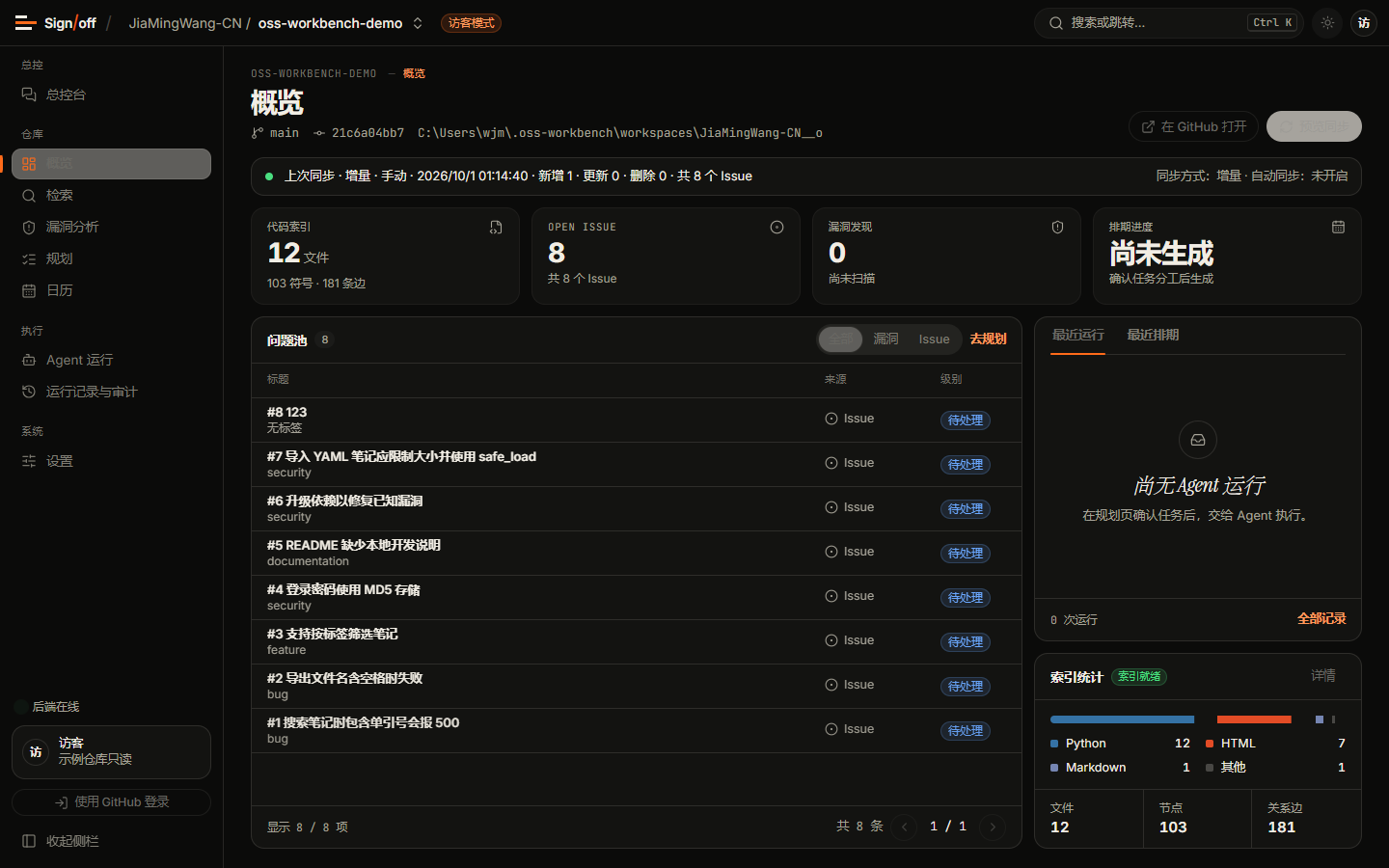Viewport: 1389px width, 868px height.
Task: Switch to the 最近排期 tab
Action: [x=1153, y=336]
